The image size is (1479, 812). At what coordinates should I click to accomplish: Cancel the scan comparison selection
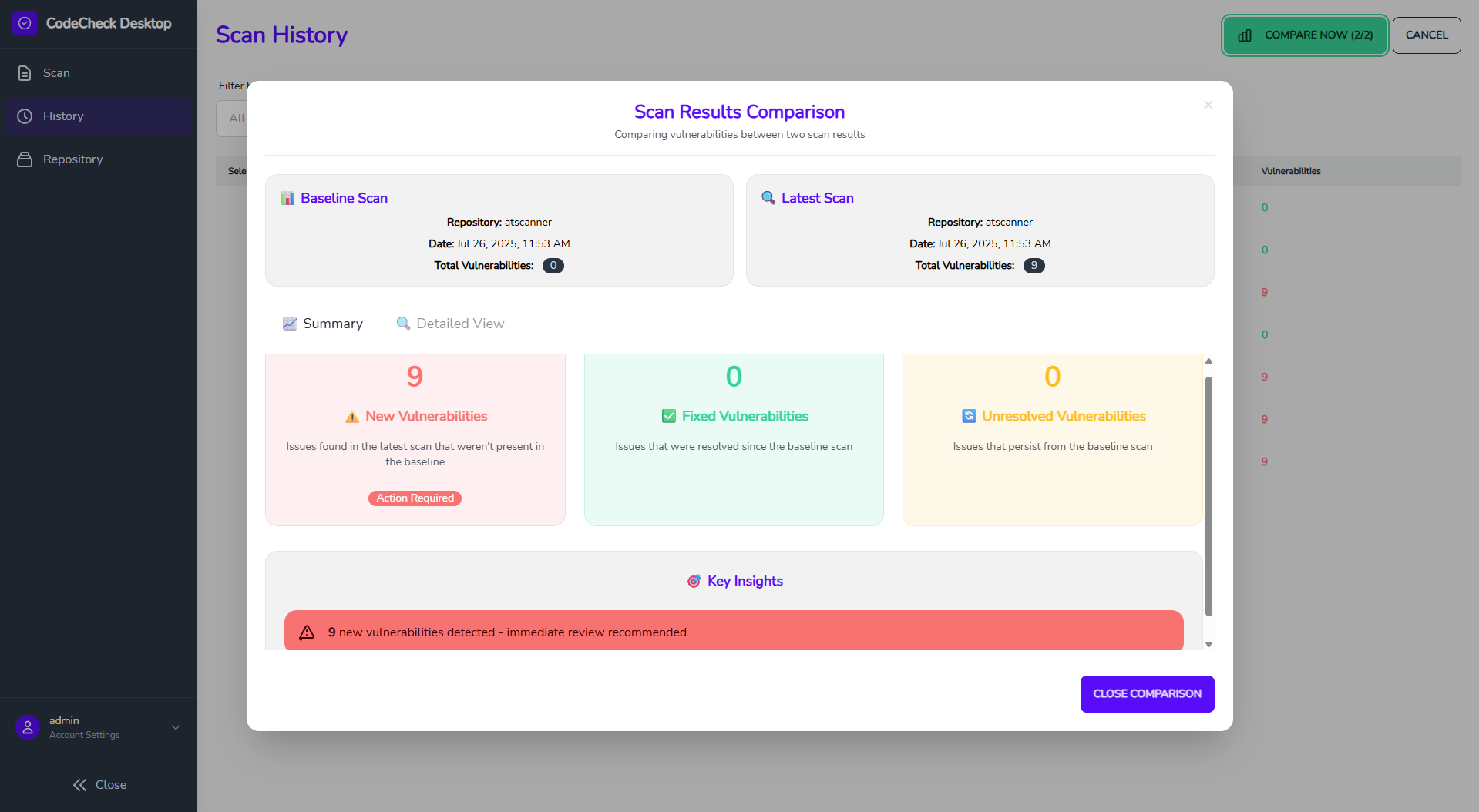1427,35
